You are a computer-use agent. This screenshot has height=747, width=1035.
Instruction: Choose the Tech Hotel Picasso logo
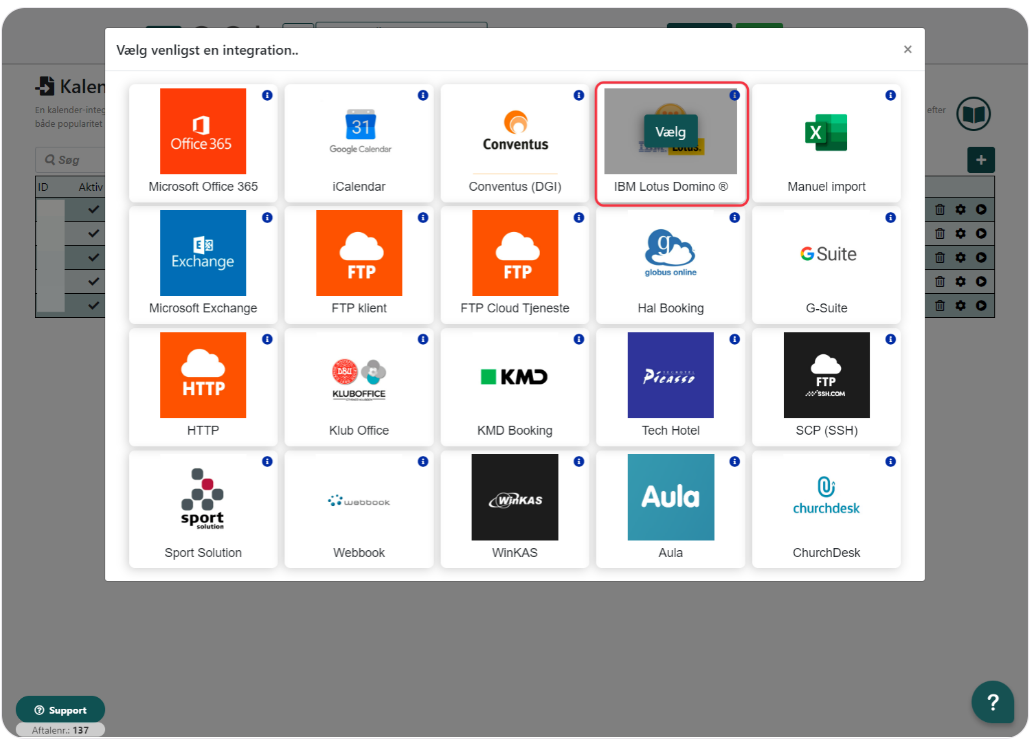[671, 375]
